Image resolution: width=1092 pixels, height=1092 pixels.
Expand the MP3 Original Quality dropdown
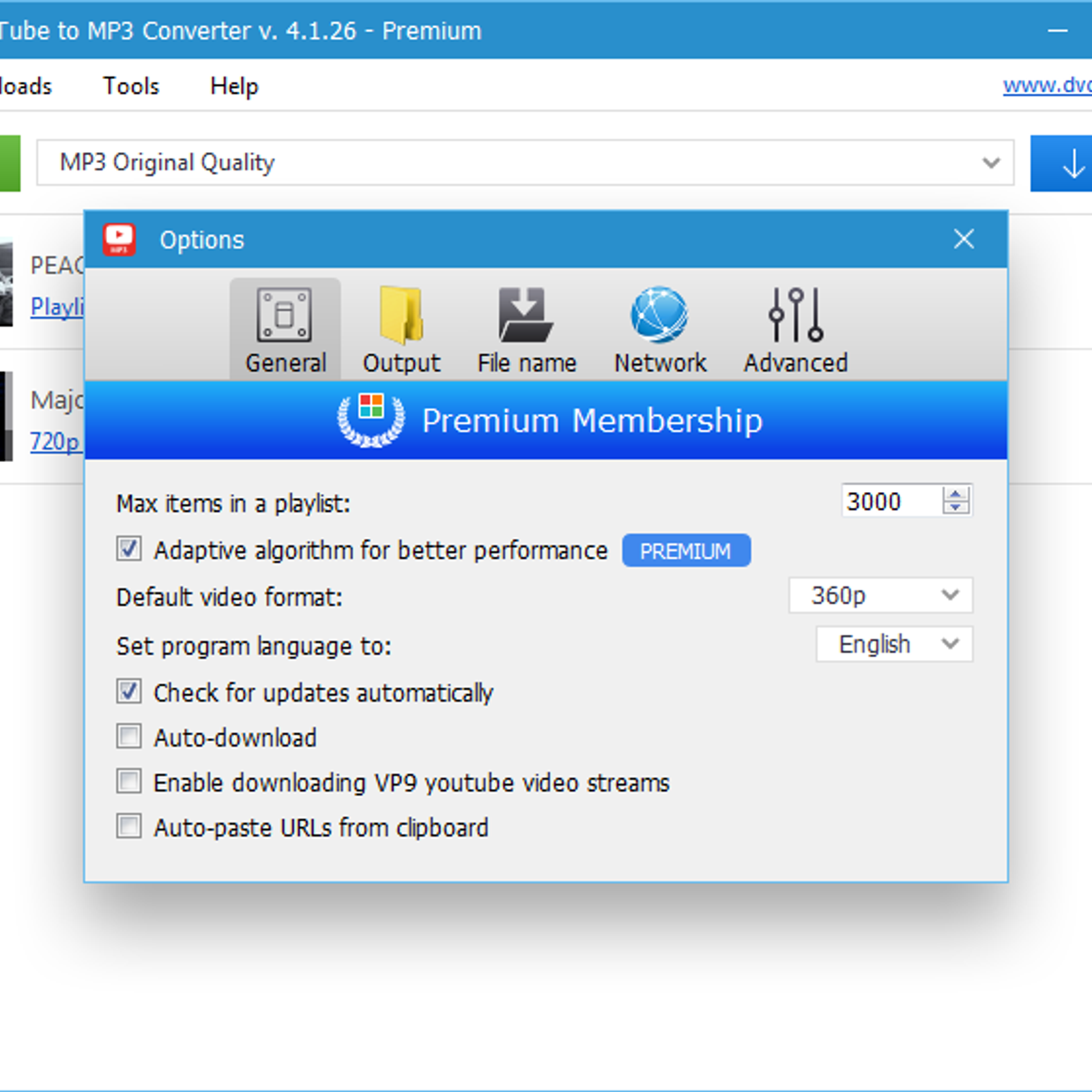pos(525,162)
